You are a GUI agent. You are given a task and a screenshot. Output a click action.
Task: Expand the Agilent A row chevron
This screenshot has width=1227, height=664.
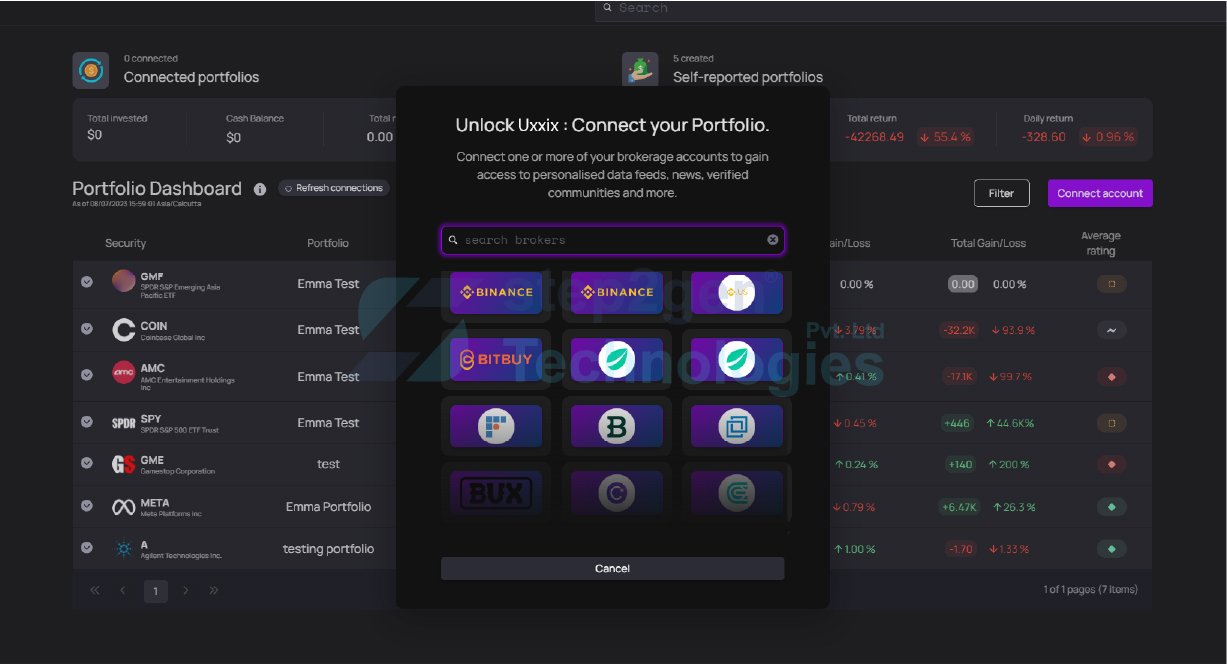click(x=87, y=548)
